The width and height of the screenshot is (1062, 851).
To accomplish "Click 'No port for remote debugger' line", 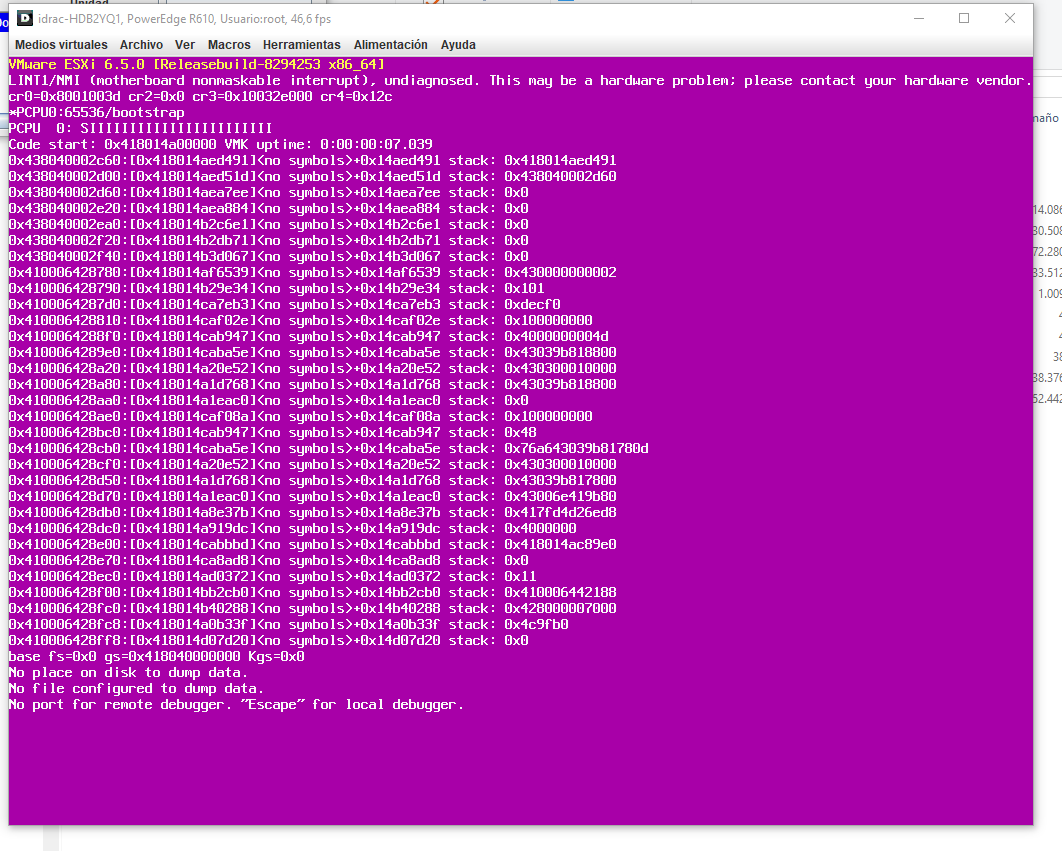I will (236, 705).
